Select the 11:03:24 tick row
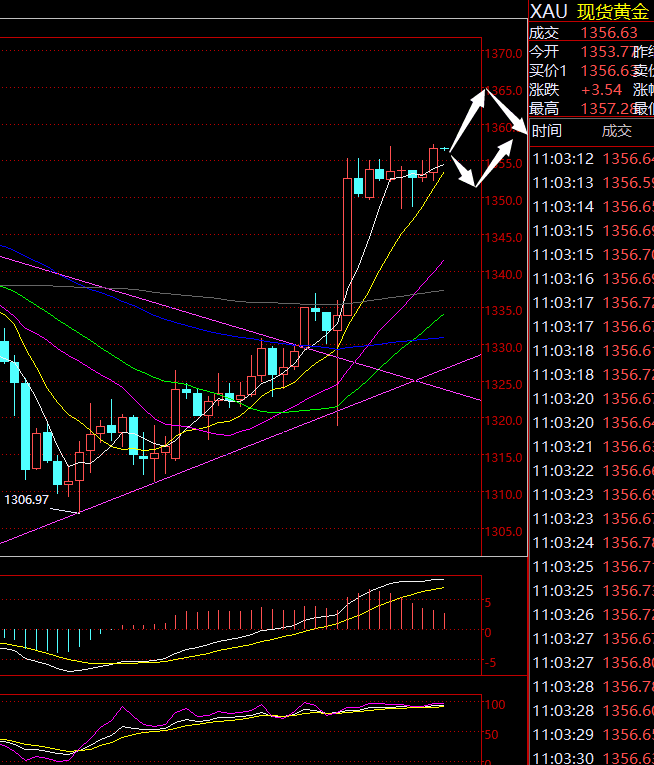Viewport: 654px width, 765px height. [x=592, y=543]
